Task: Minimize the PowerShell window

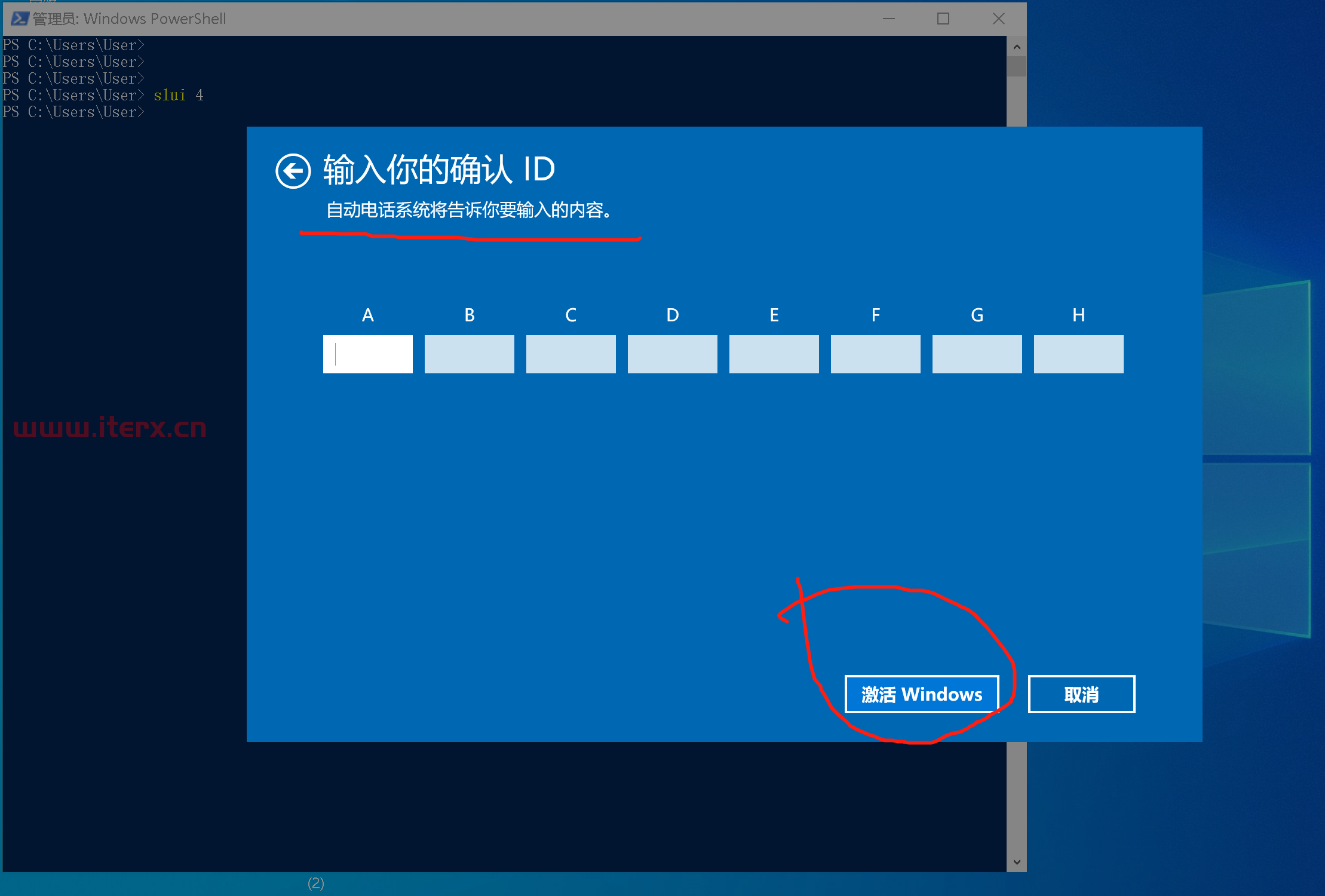Action: click(x=889, y=19)
